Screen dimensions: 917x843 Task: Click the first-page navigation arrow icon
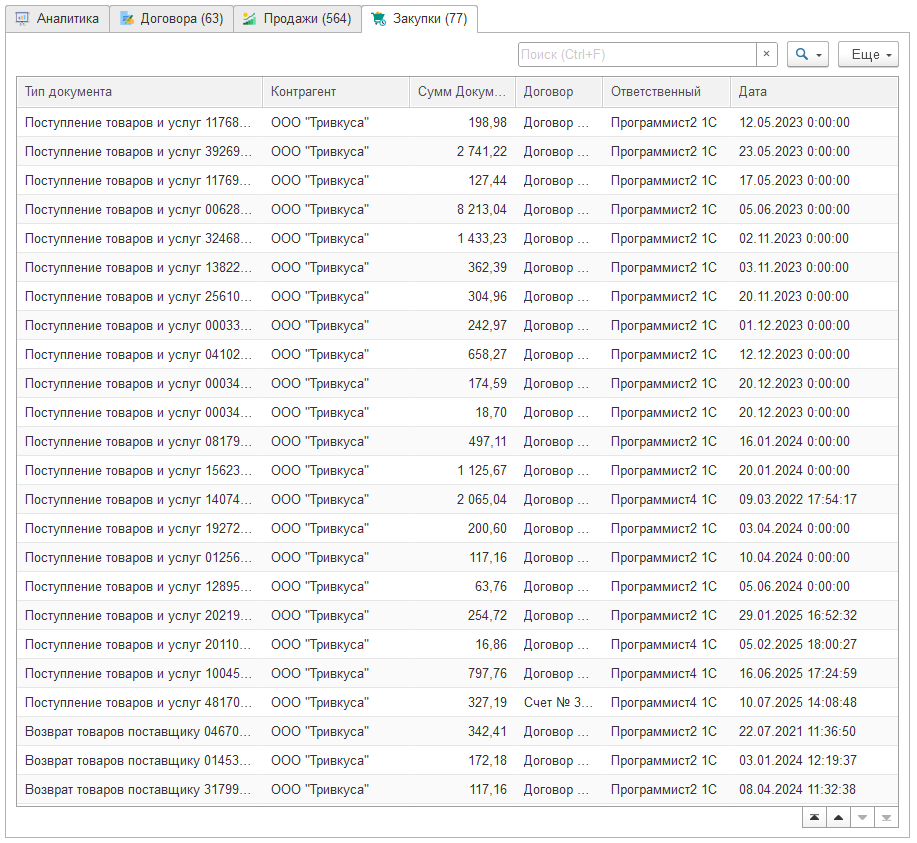pyautogui.click(x=815, y=818)
